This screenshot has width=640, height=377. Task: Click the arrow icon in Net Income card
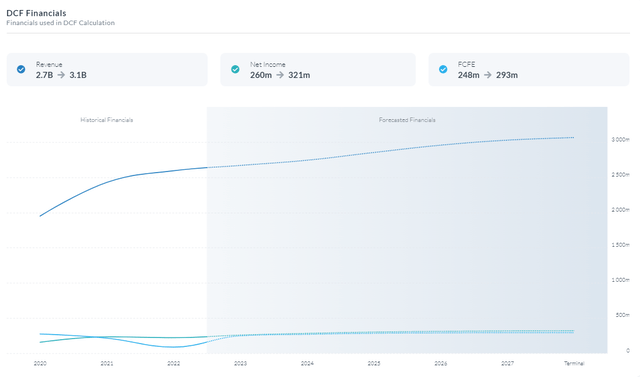[x=280, y=75]
